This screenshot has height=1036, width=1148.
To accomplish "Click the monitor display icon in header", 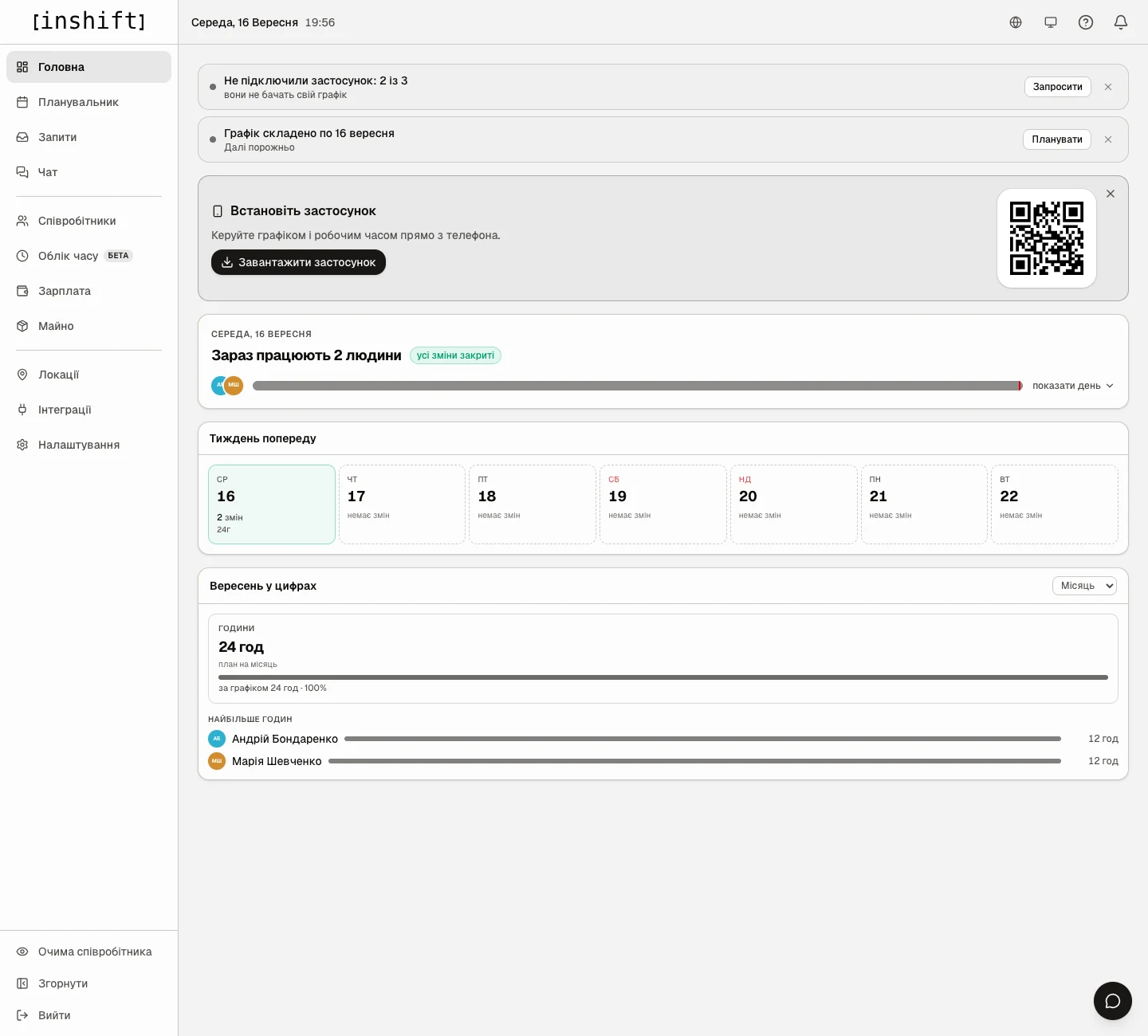I will point(1051,22).
